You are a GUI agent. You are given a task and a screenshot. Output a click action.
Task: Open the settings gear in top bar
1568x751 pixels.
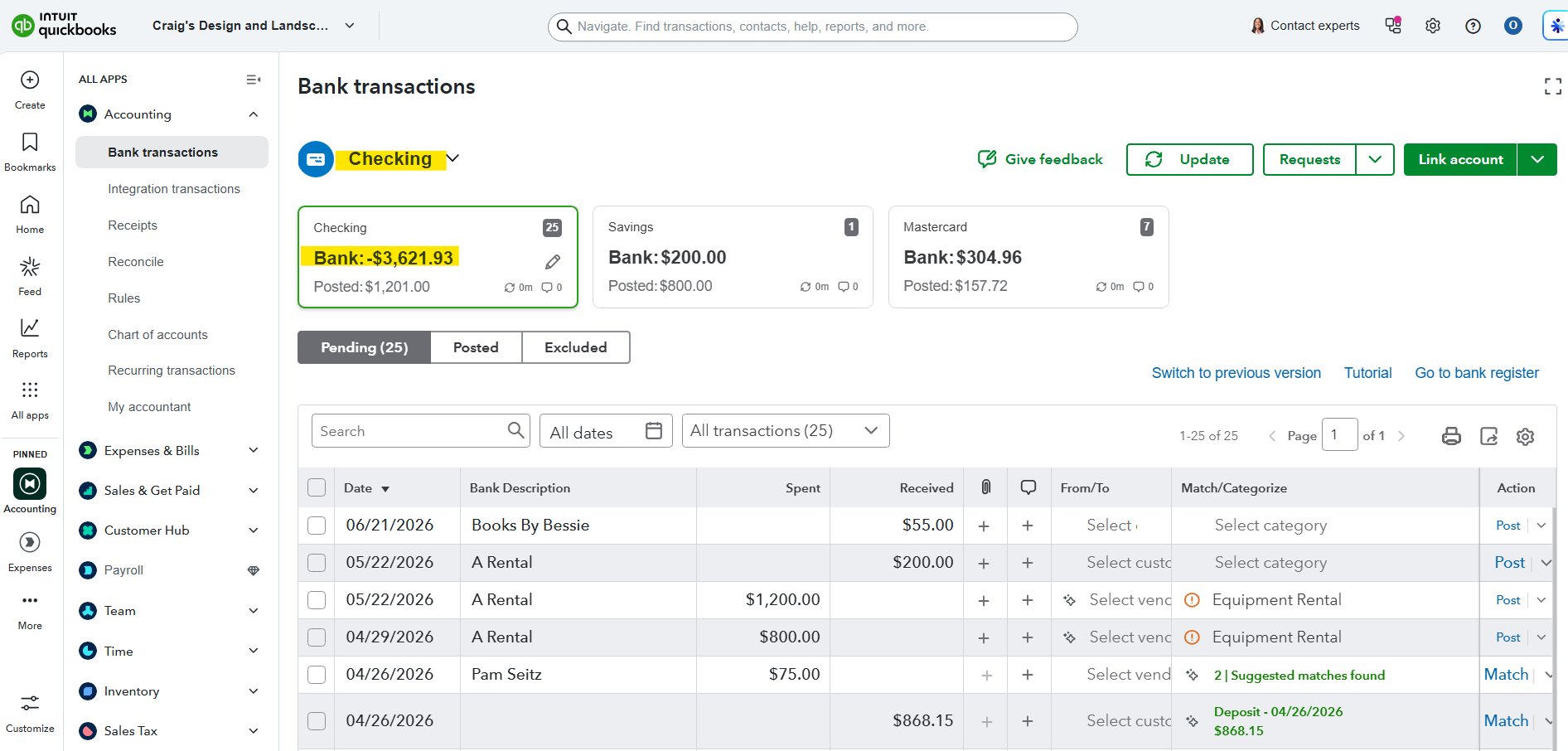pos(1433,26)
